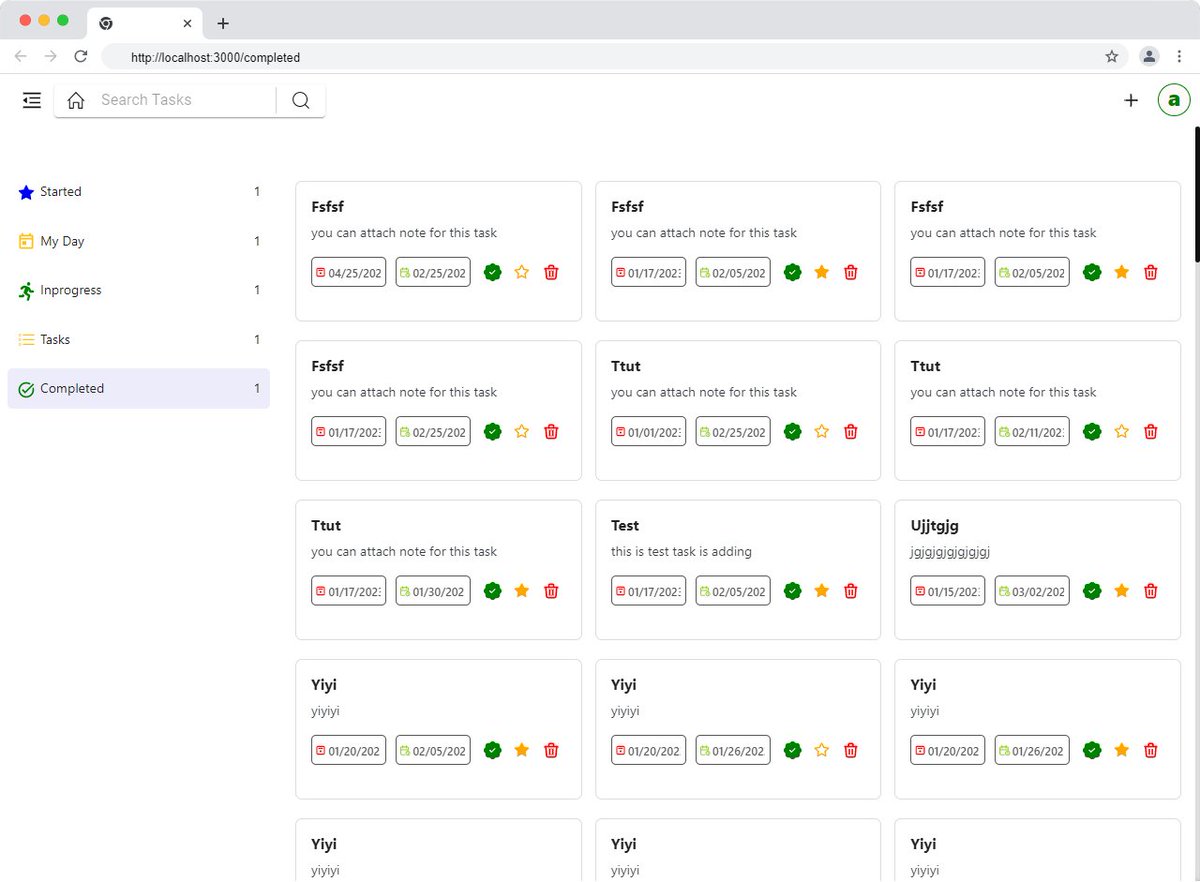Open the Test task's 02/05 due date
This screenshot has height=882, width=1200.
coord(733,591)
